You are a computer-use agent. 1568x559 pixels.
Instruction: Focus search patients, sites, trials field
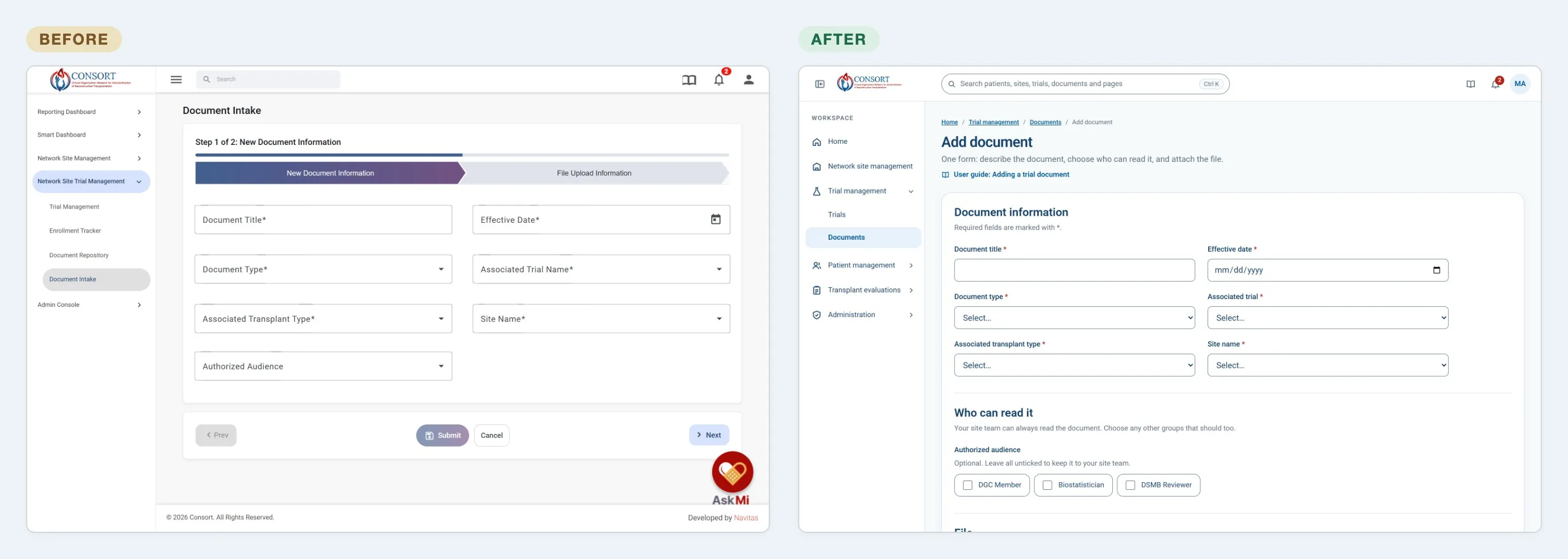pos(1085,84)
